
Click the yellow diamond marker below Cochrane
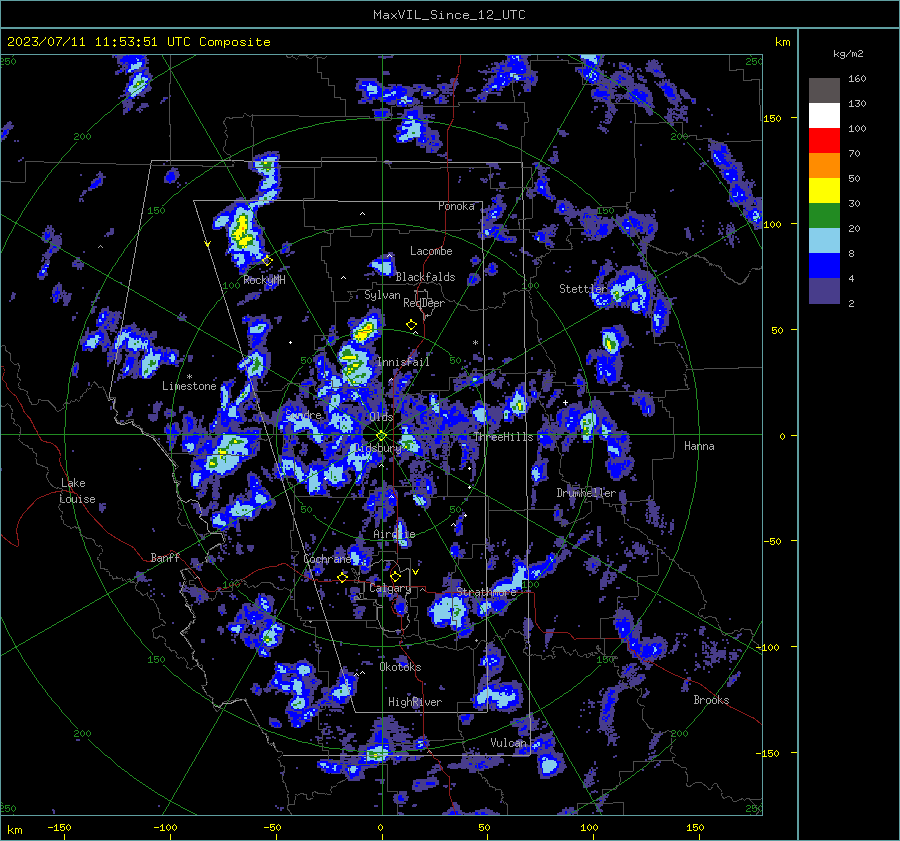click(x=342, y=577)
